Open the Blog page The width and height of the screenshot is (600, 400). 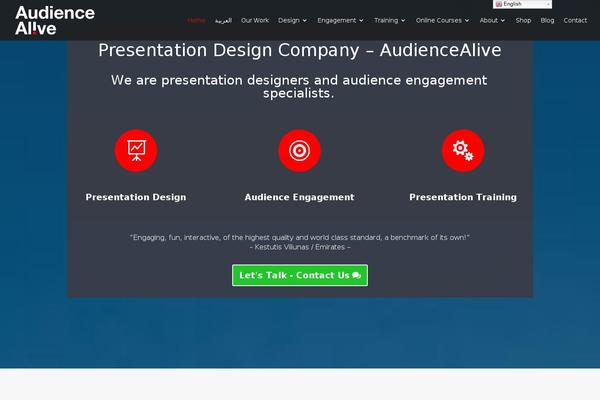click(x=547, y=20)
